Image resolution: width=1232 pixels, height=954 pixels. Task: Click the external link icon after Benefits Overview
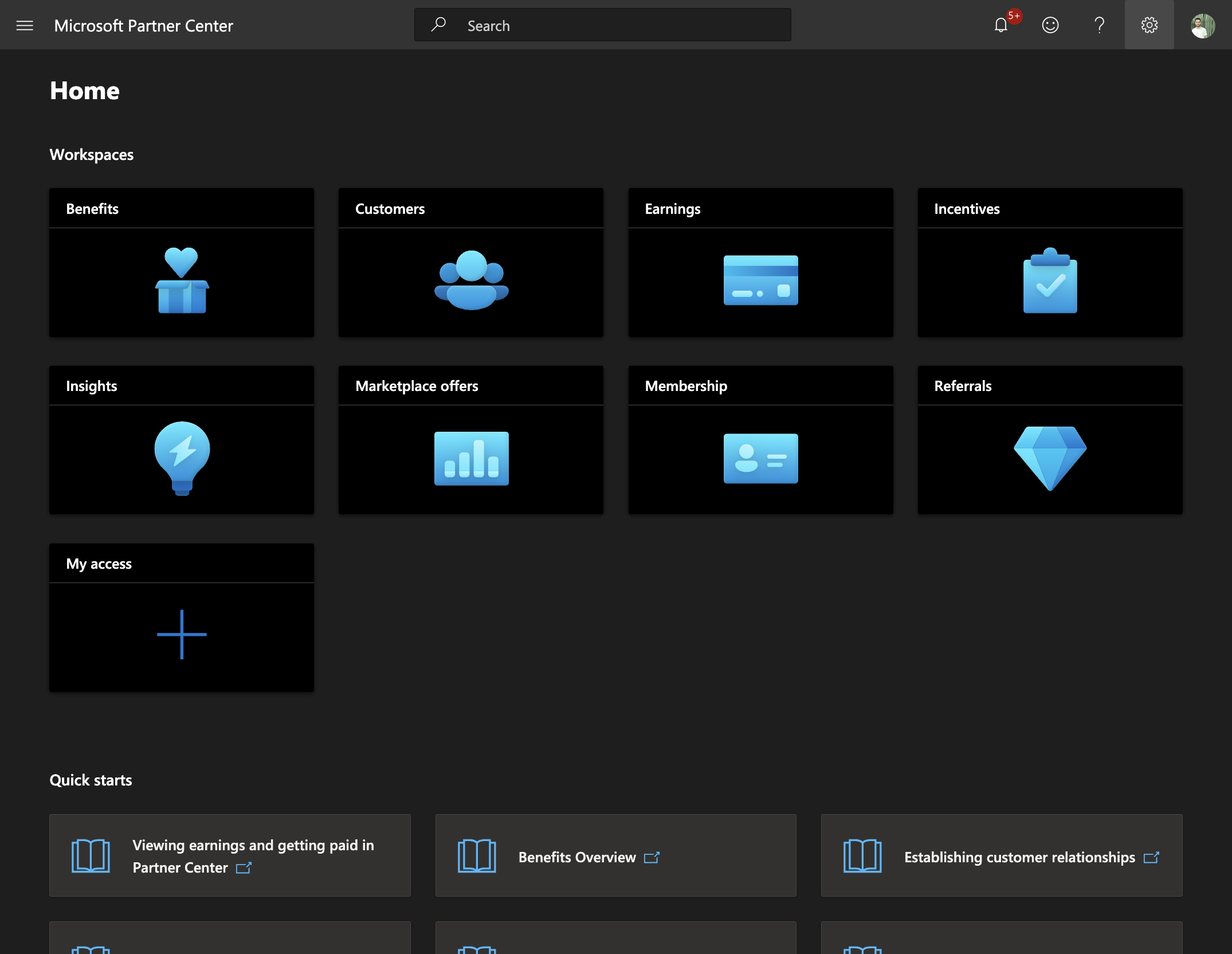(x=652, y=858)
